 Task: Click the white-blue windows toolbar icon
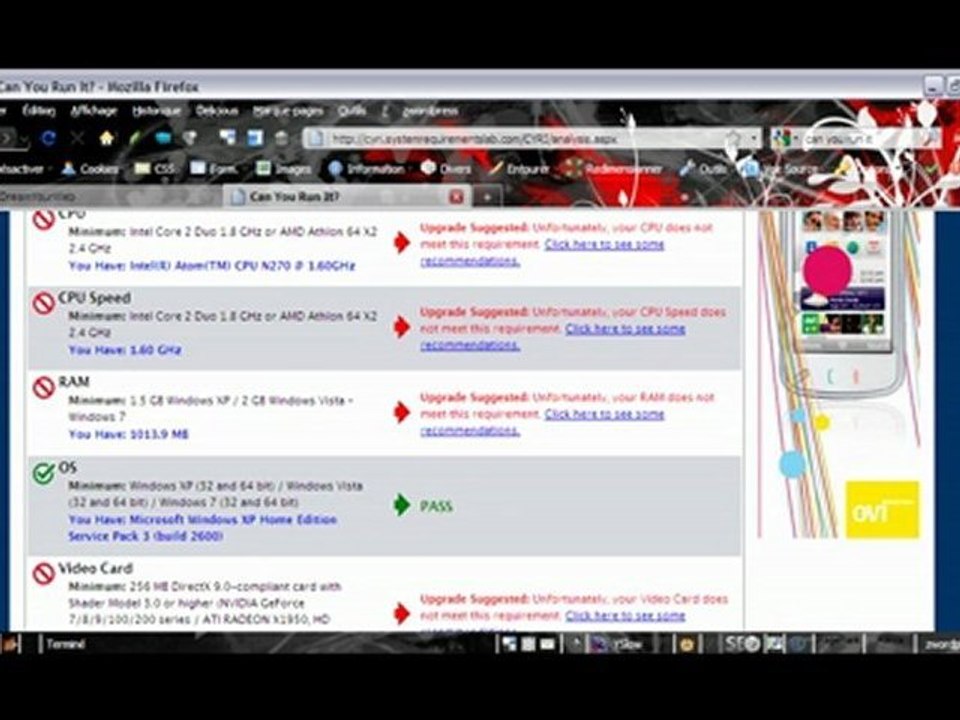228,138
